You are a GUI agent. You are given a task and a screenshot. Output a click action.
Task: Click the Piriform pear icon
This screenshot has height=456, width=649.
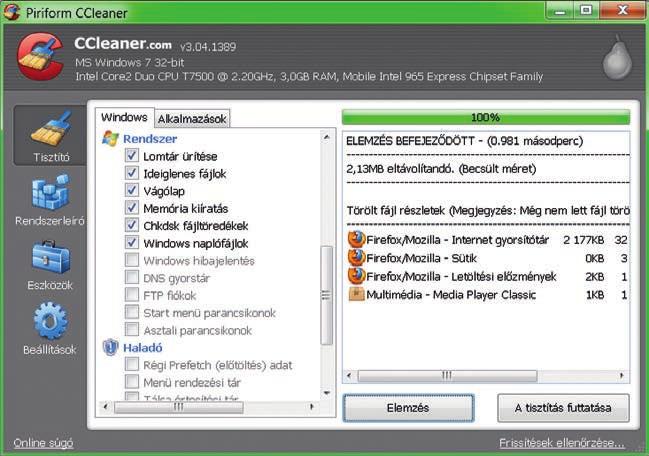pyautogui.click(x=617, y=57)
